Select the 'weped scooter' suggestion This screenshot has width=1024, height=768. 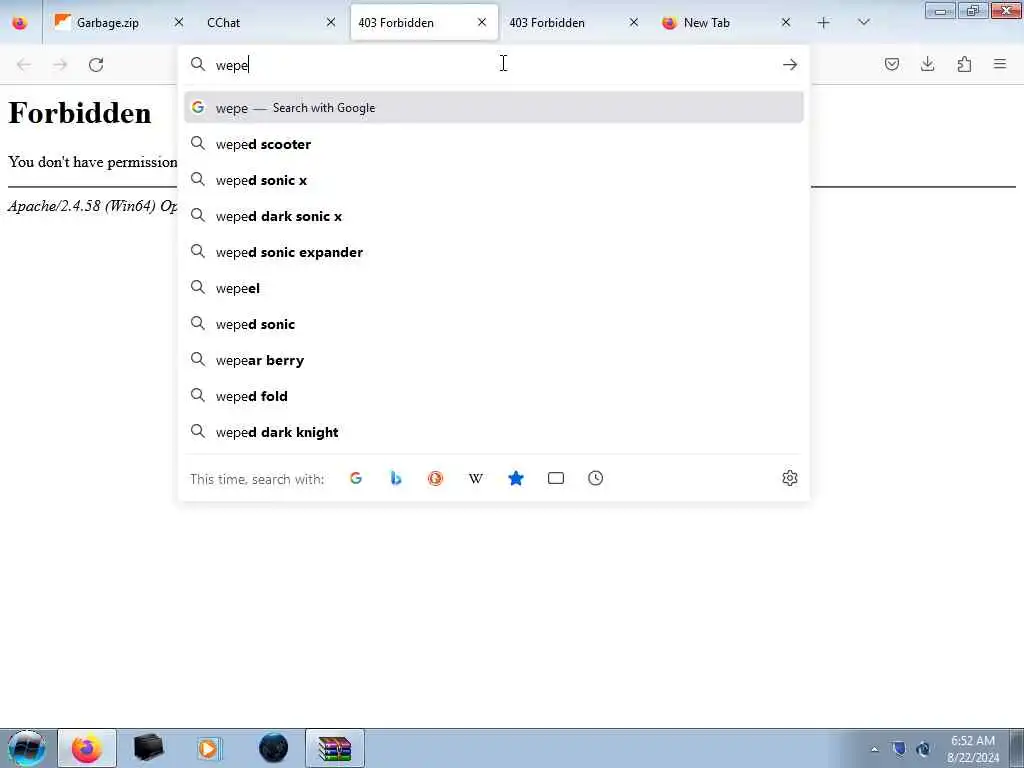pos(494,144)
